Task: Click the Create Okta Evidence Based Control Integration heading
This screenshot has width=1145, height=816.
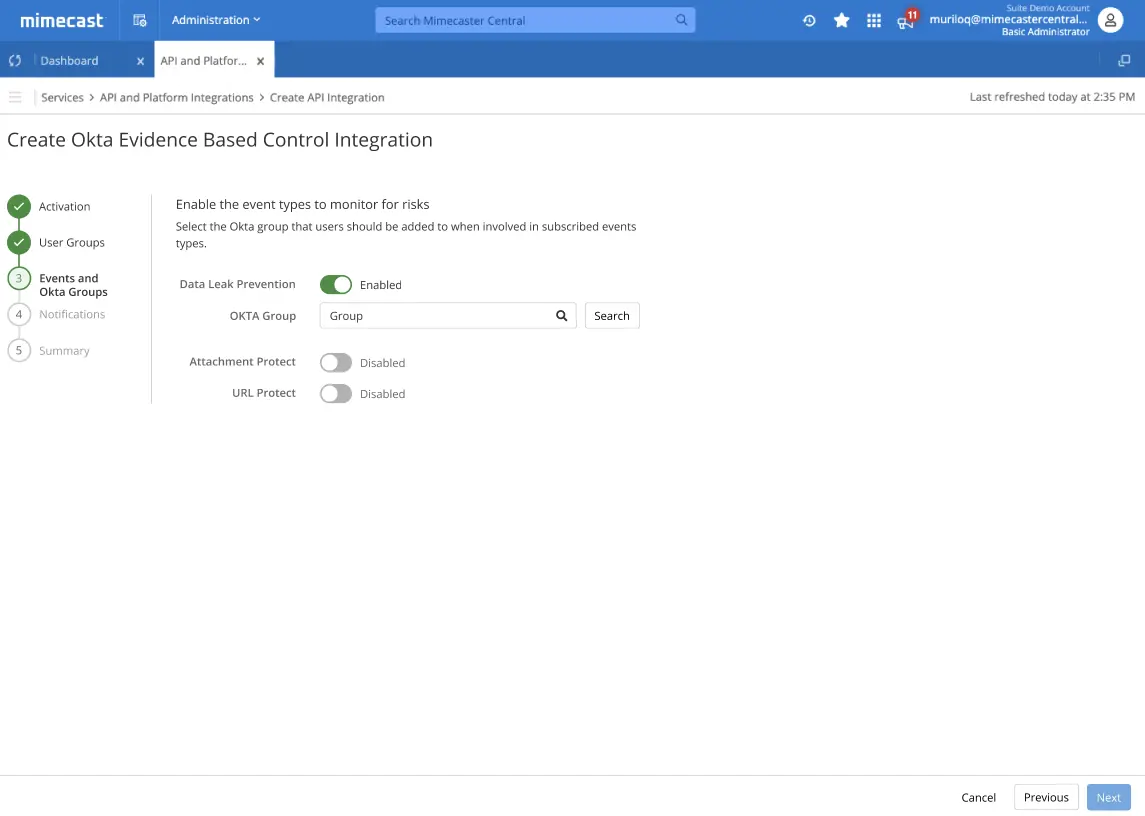Action: [x=220, y=140]
